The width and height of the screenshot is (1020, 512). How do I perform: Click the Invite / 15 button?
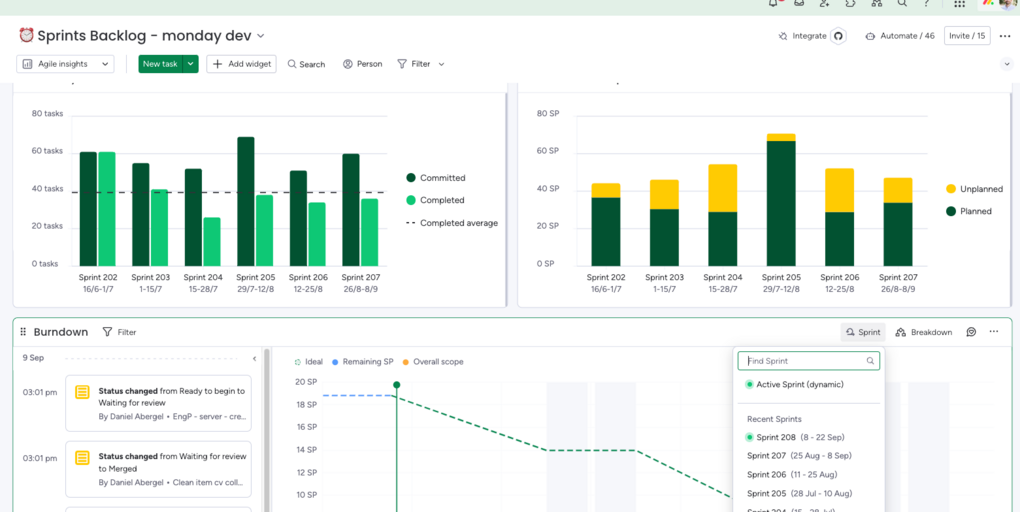967,36
